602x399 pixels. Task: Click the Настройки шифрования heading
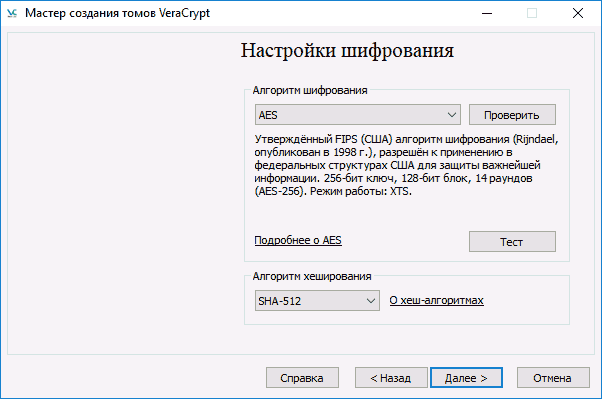pyautogui.click(x=347, y=51)
